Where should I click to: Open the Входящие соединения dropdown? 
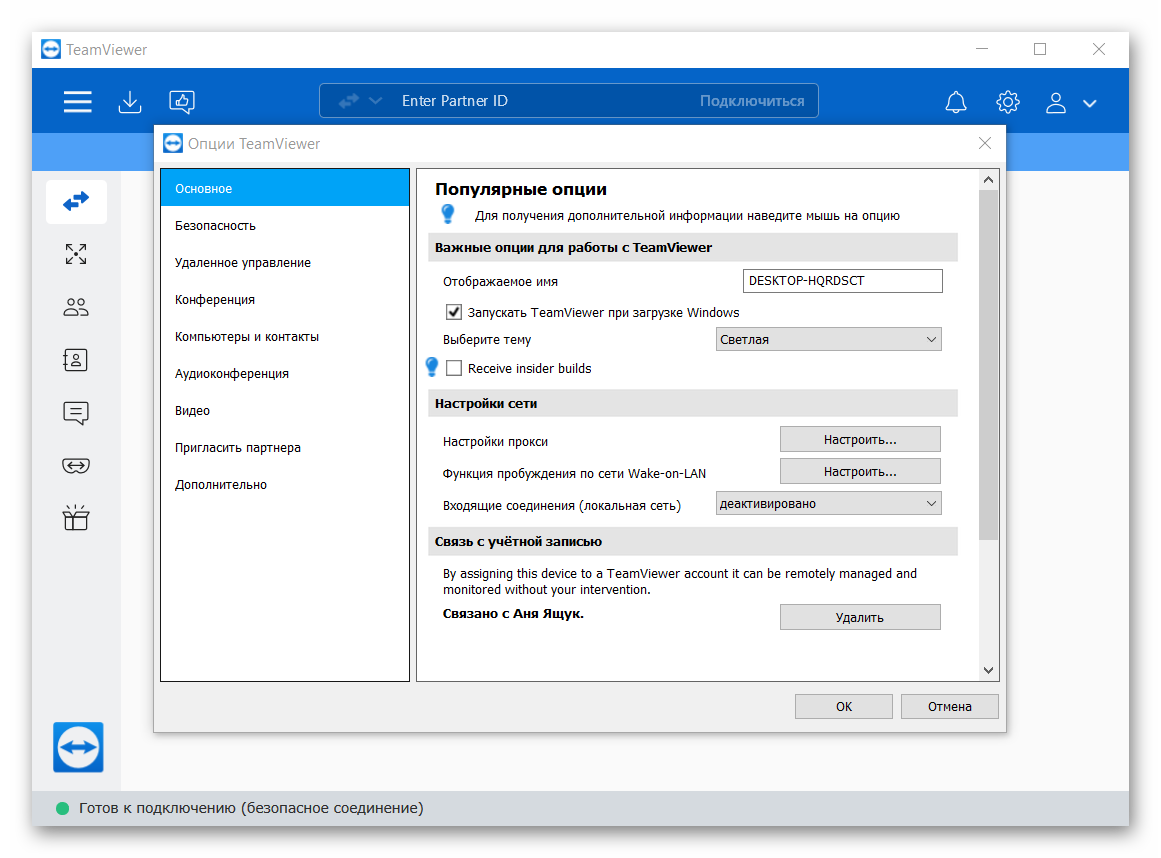[x=829, y=504]
